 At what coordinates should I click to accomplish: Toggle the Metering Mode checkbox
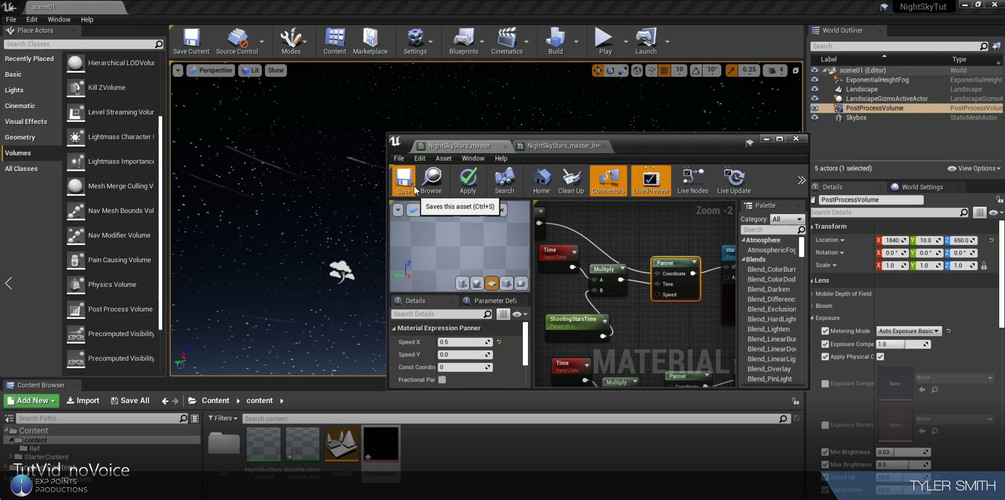click(x=826, y=331)
